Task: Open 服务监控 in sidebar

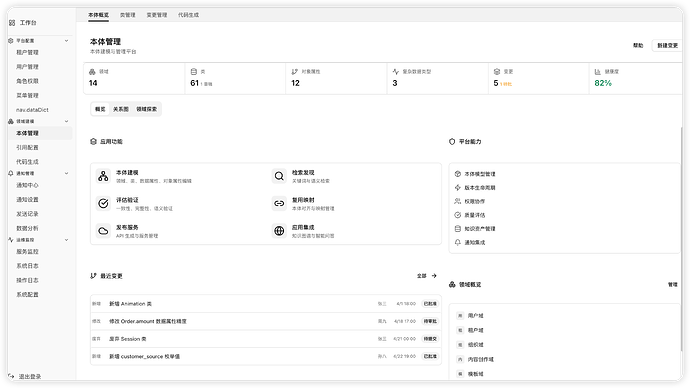Action: [x=27, y=252]
